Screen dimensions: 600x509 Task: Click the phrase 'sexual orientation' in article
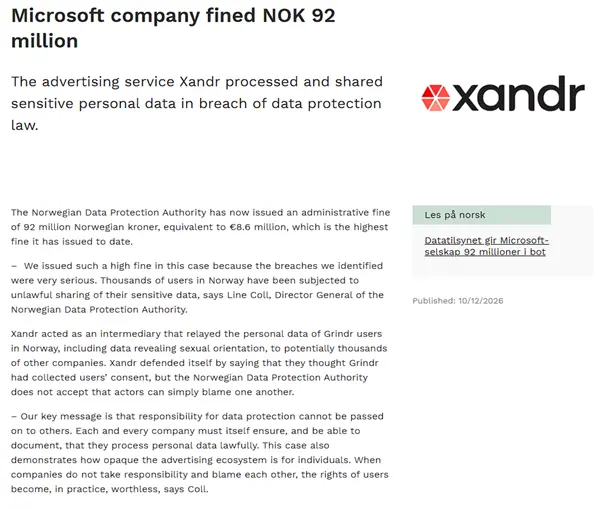pos(222,348)
